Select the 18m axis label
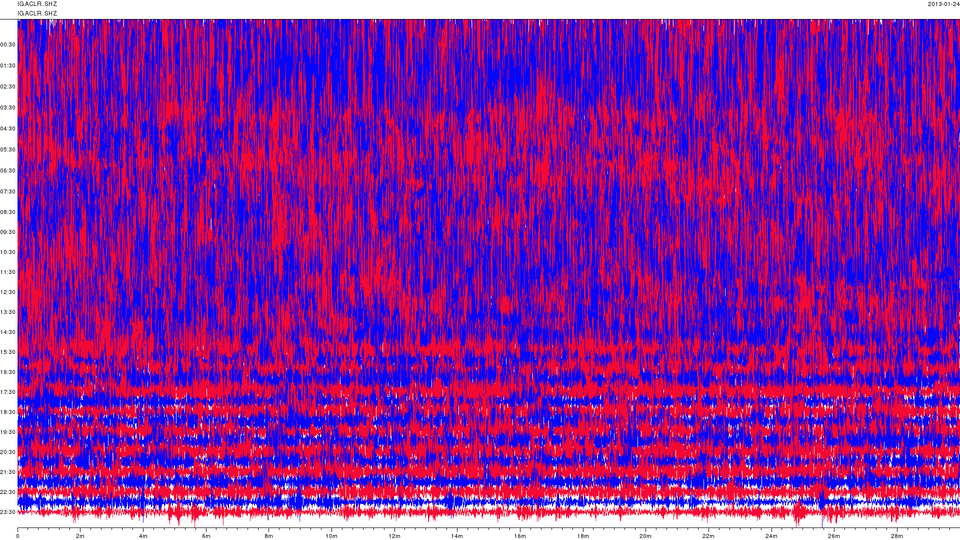 coord(582,536)
